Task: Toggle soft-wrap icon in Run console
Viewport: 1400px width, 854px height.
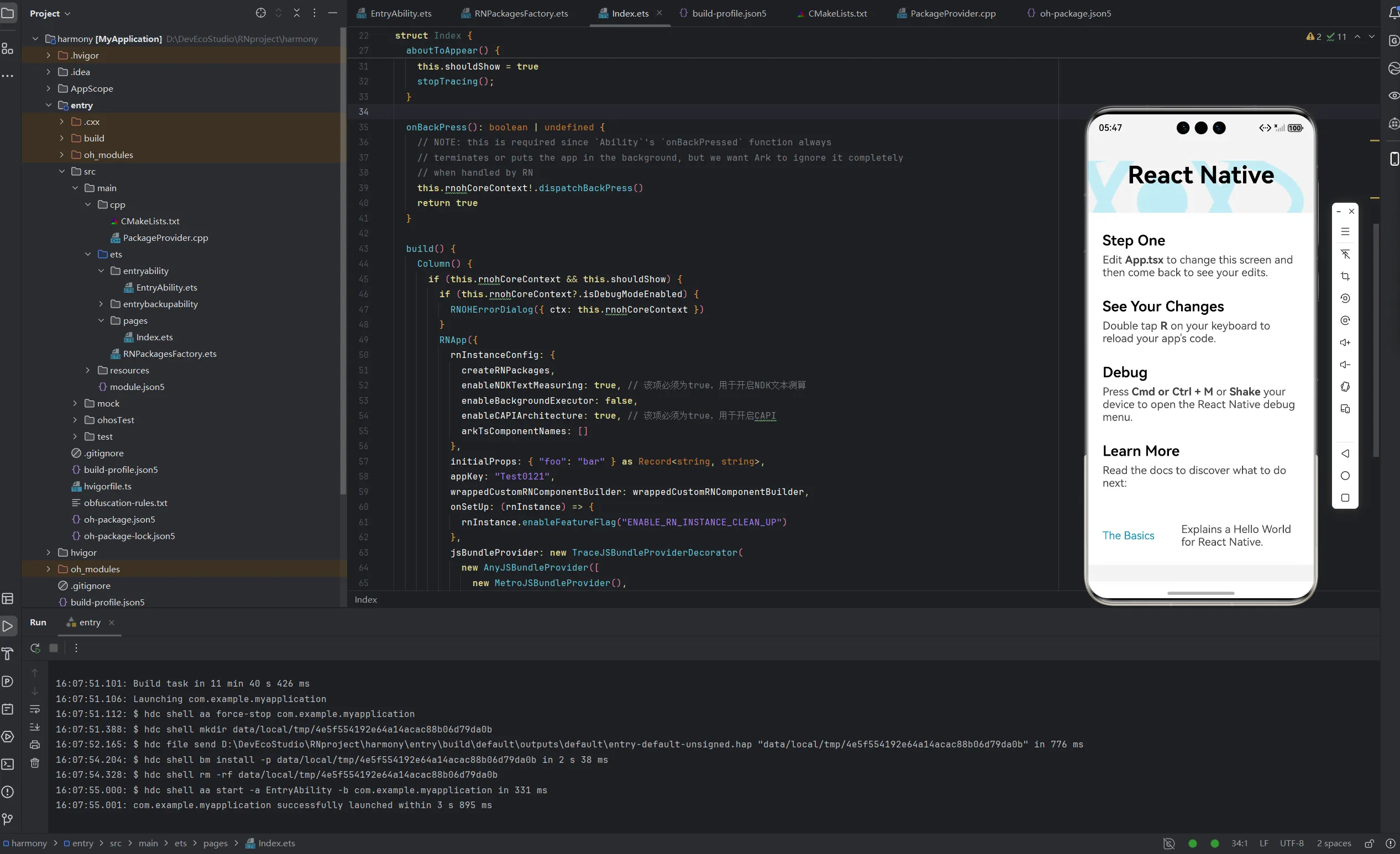Action: pyautogui.click(x=35, y=709)
